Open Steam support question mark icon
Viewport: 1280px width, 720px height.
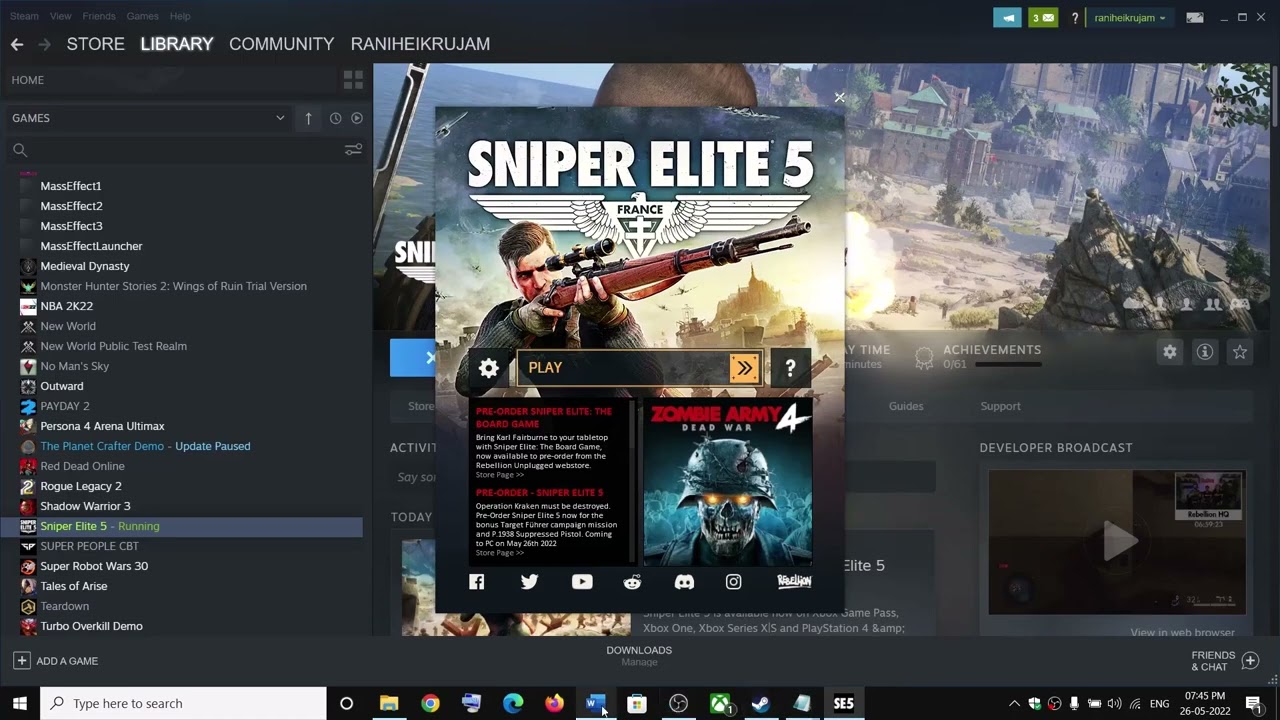1075,18
